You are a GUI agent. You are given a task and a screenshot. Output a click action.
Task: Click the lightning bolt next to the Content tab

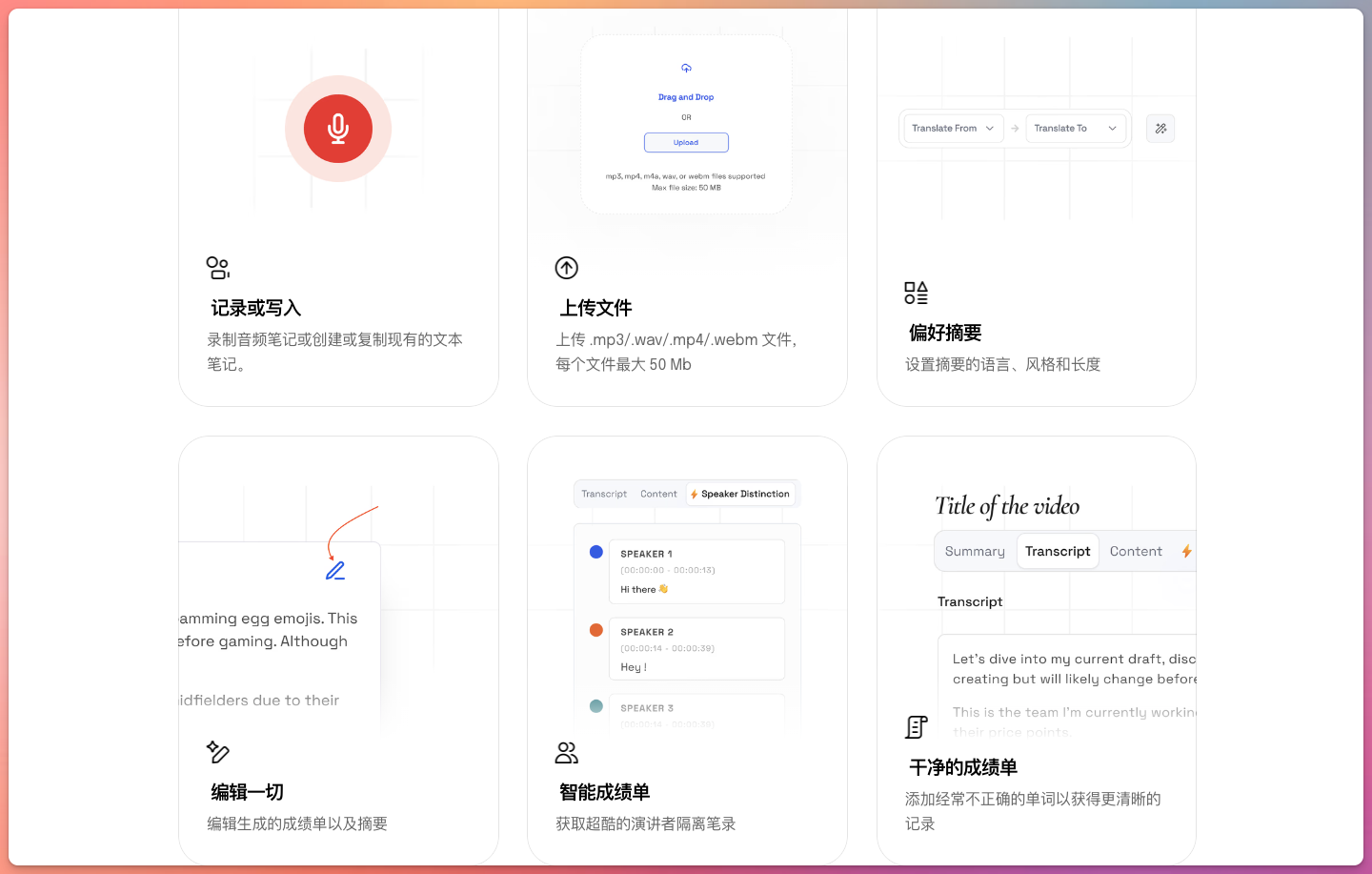tap(1185, 551)
